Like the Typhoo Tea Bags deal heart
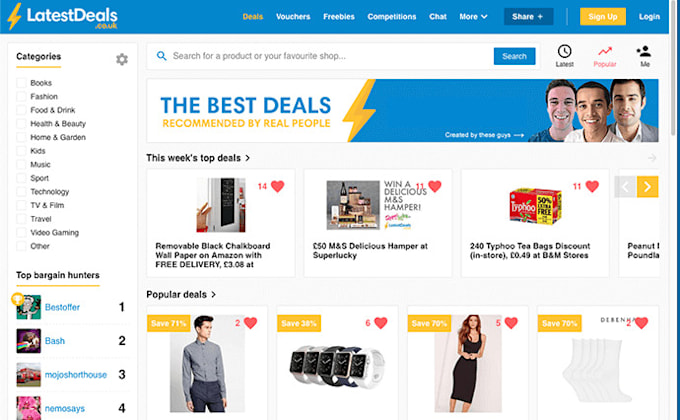Viewport: 680px width, 420px height. (x=592, y=186)
